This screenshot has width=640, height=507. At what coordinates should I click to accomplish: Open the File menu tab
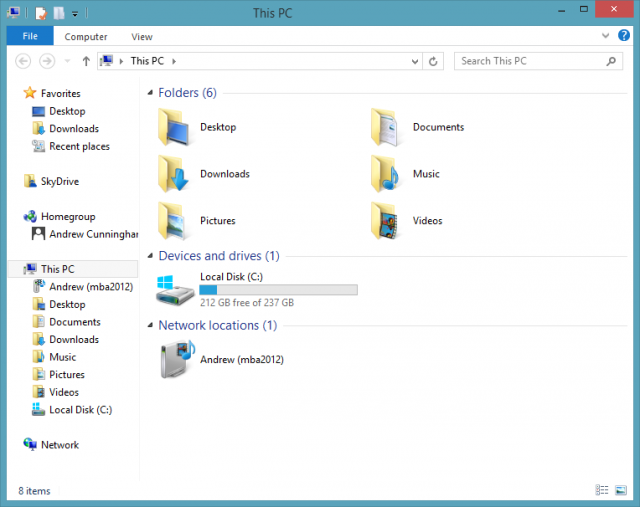click(30, 36)
